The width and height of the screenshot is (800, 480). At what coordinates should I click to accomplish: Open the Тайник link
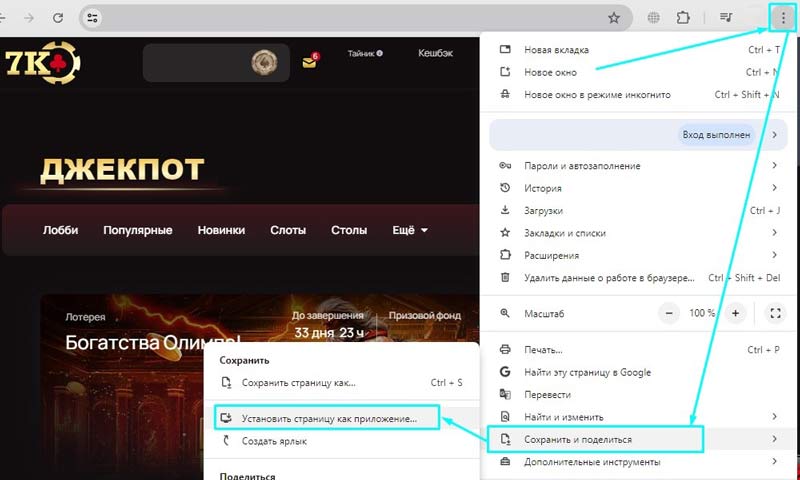point(361,53)
